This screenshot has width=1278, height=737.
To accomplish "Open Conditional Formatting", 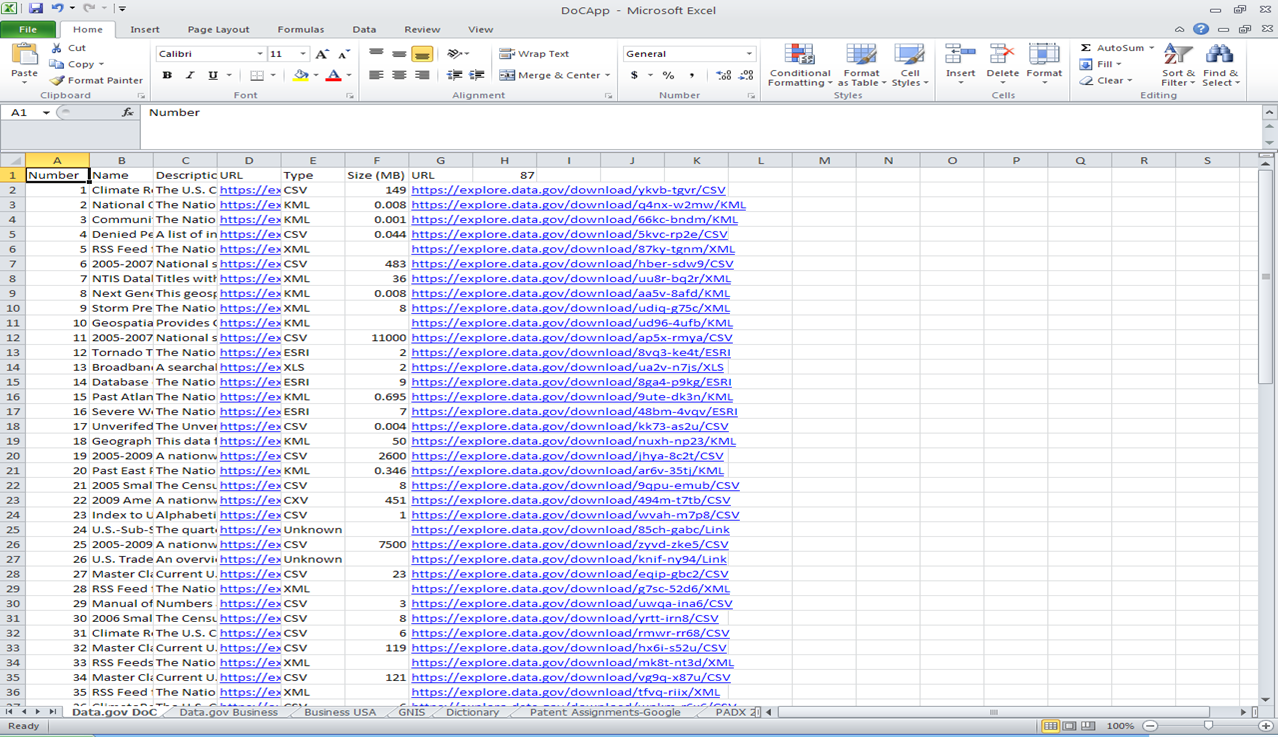I will 799,65.
